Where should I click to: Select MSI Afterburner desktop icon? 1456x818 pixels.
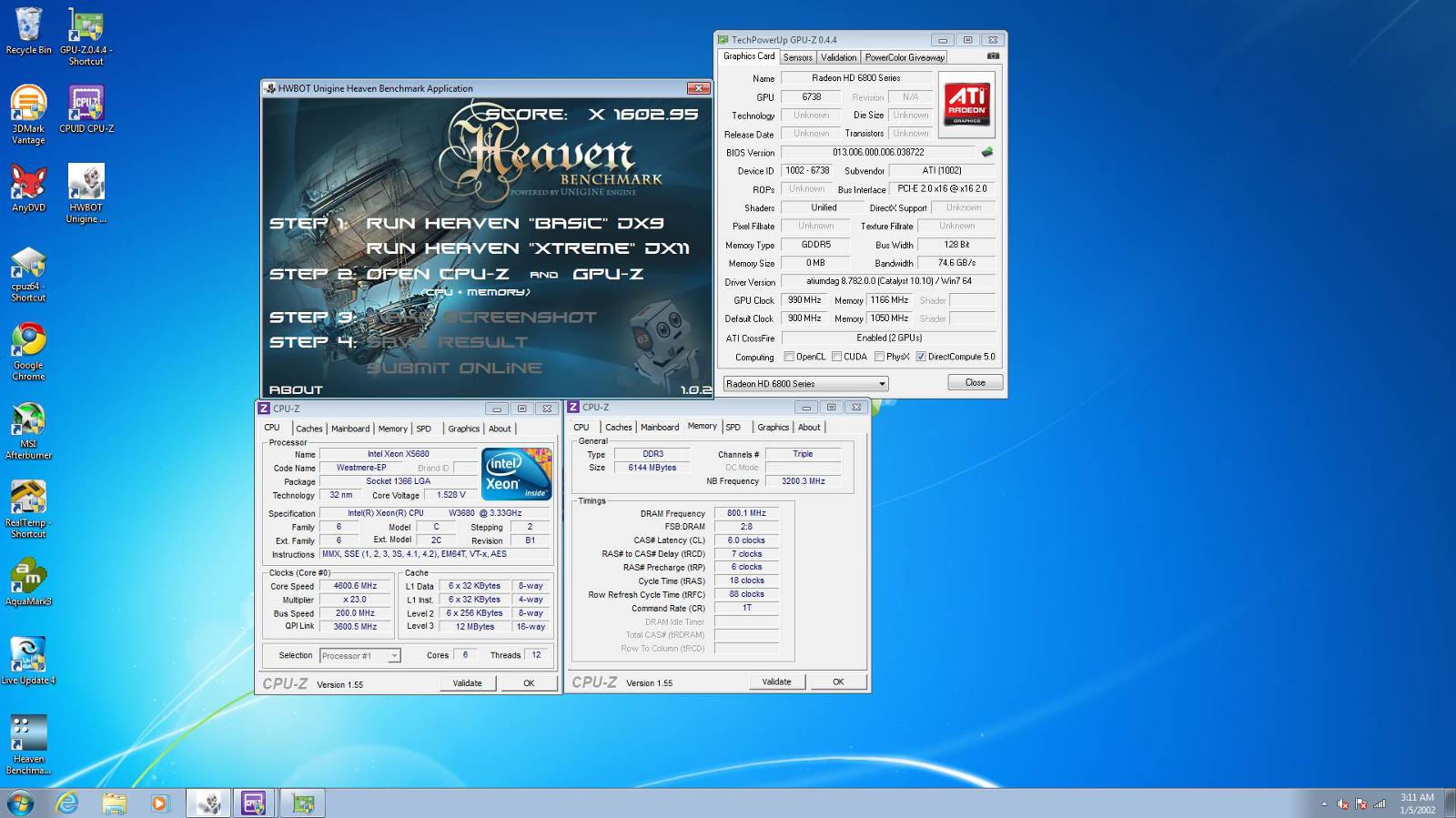(x=28, y=430)
